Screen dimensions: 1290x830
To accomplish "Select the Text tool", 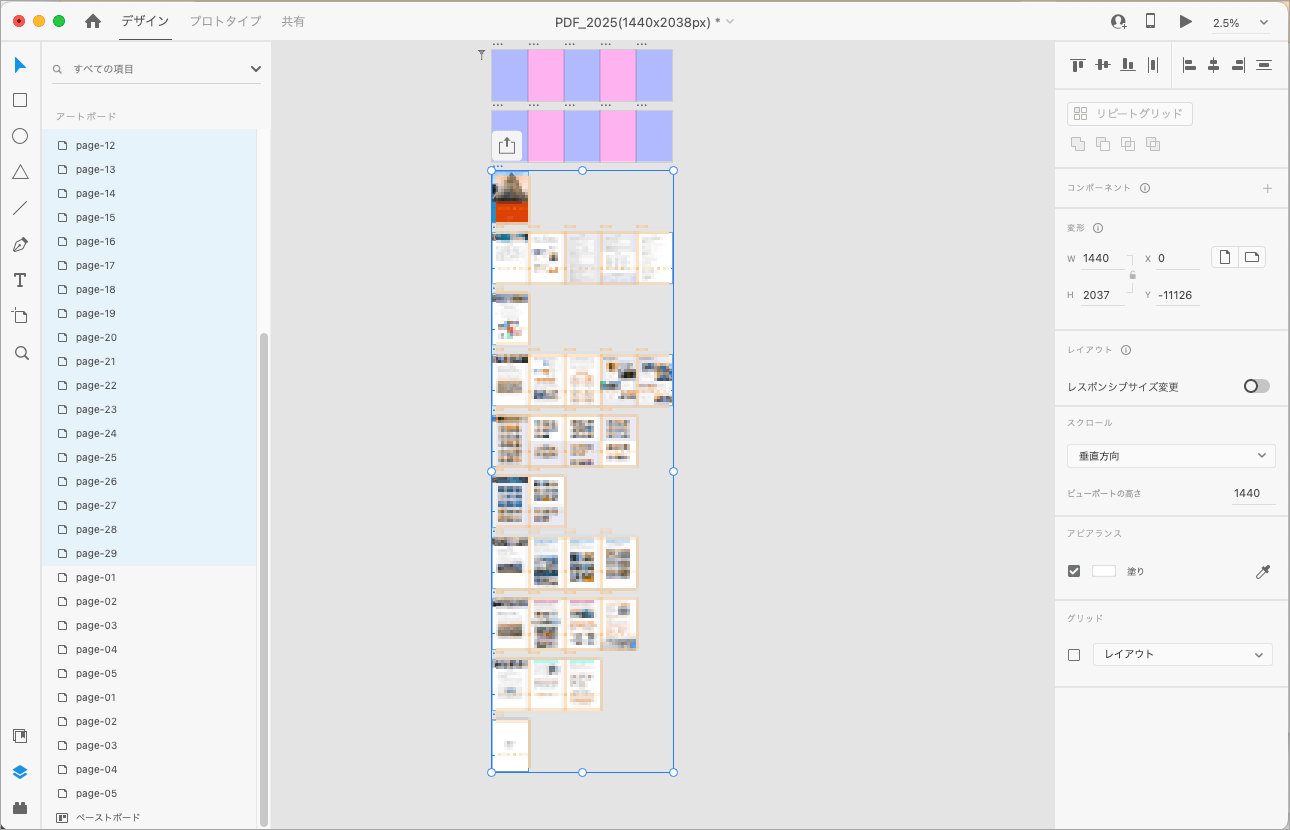I will (20, 280).
